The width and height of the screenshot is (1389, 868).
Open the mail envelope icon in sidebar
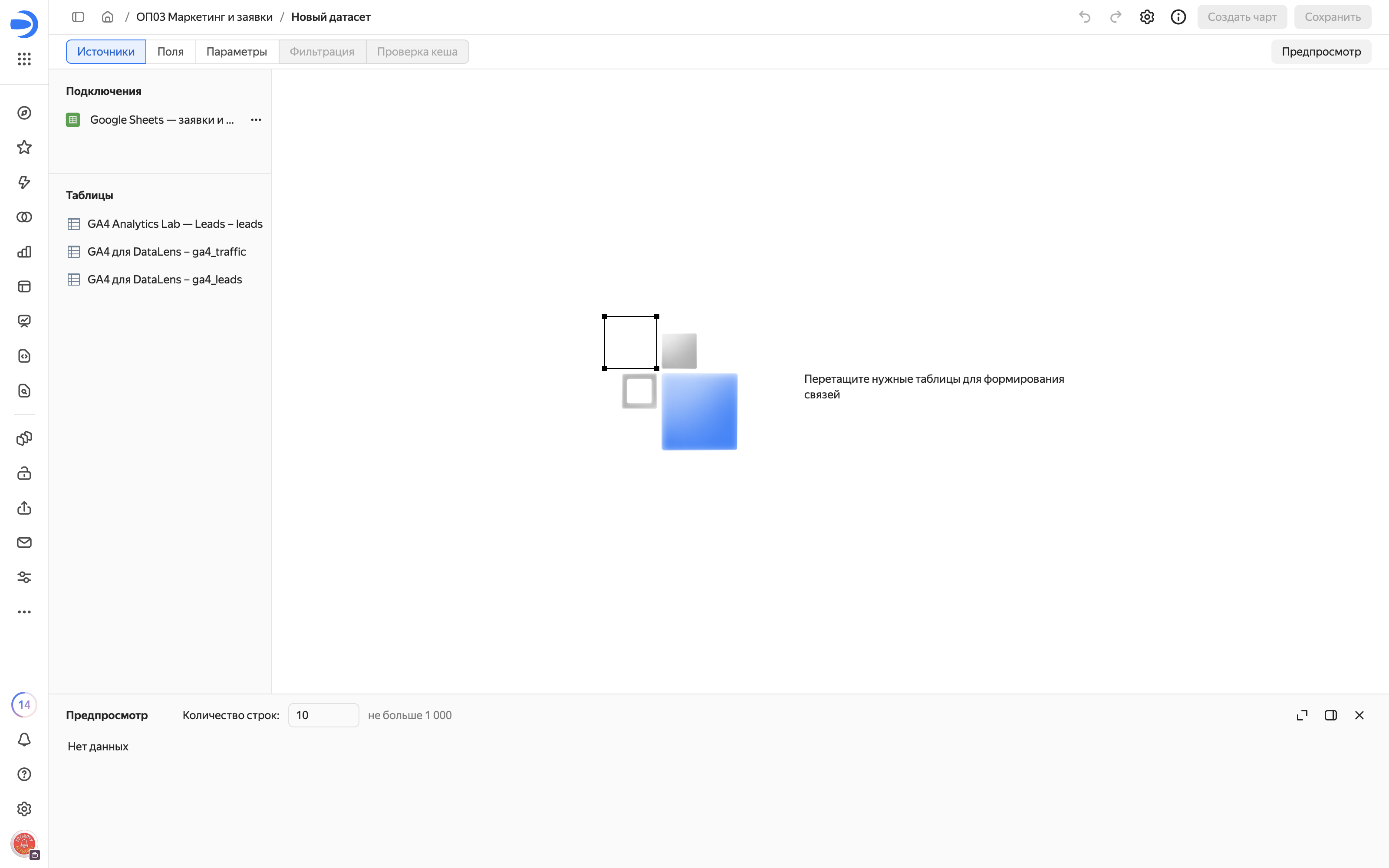24,542
